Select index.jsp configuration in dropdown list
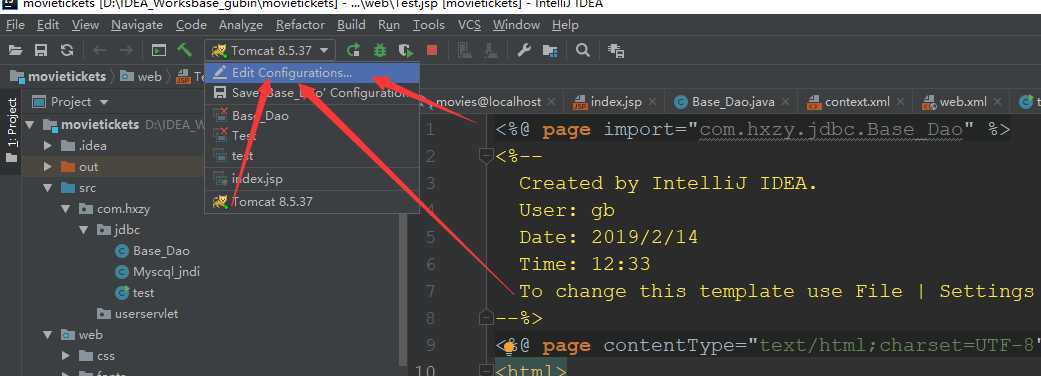 (x=313, y=179)
